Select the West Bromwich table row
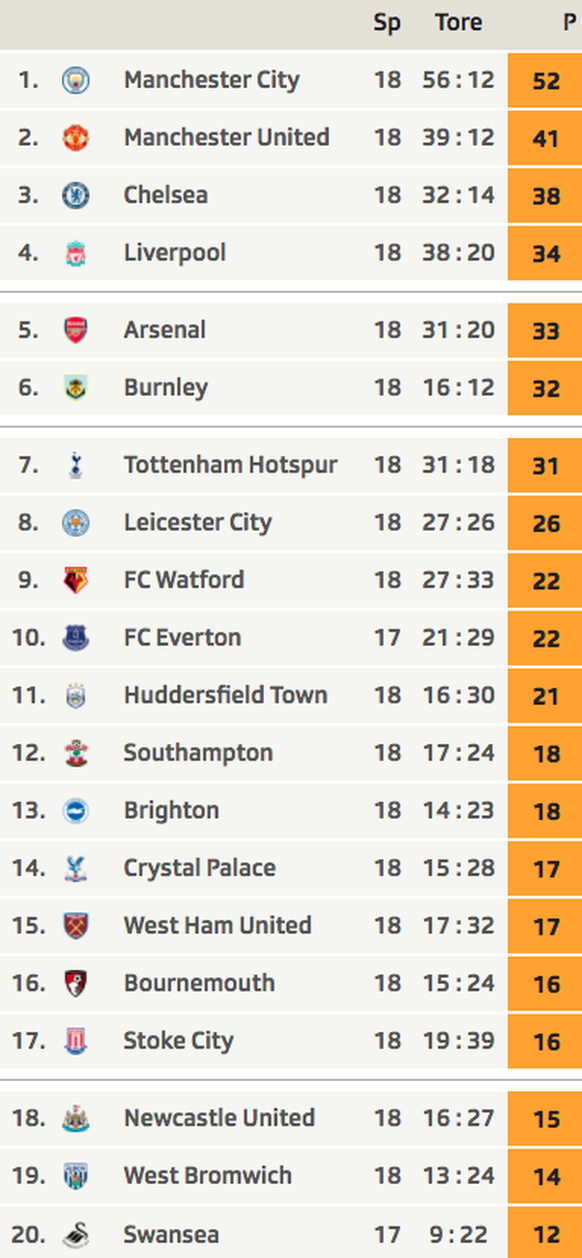Viewport: 582px width, 1258px height. (291, 1176)
